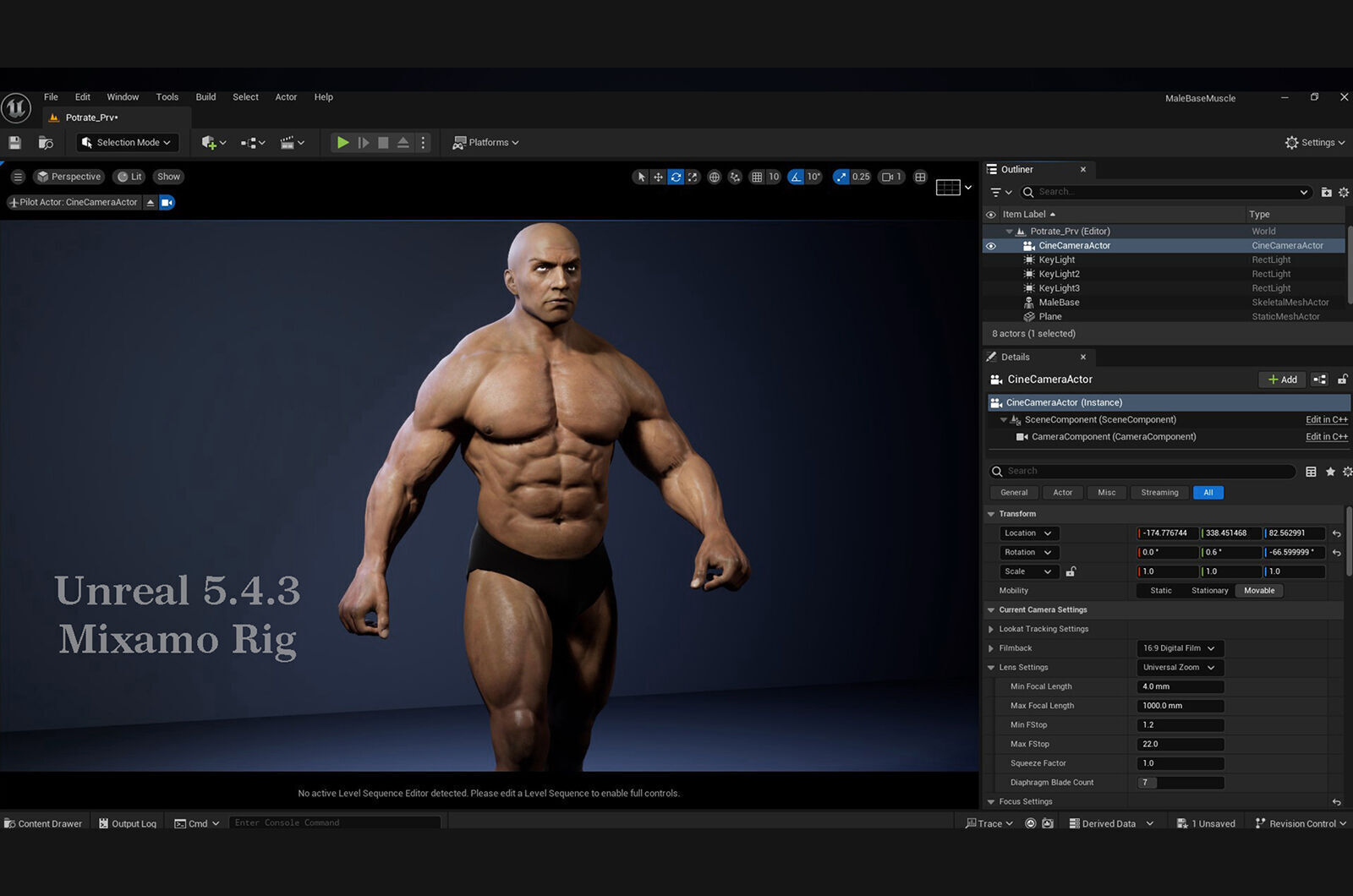Open the Outliner filter options

1001,192
